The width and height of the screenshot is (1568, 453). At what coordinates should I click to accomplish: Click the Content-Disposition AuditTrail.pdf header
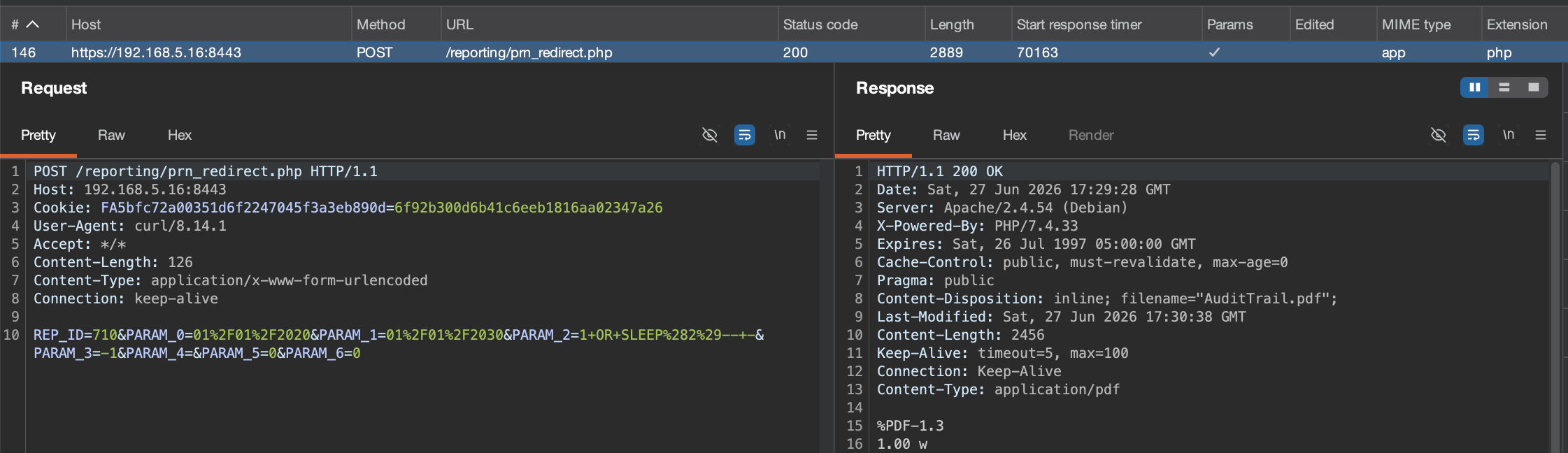(x=1107, y=299)
